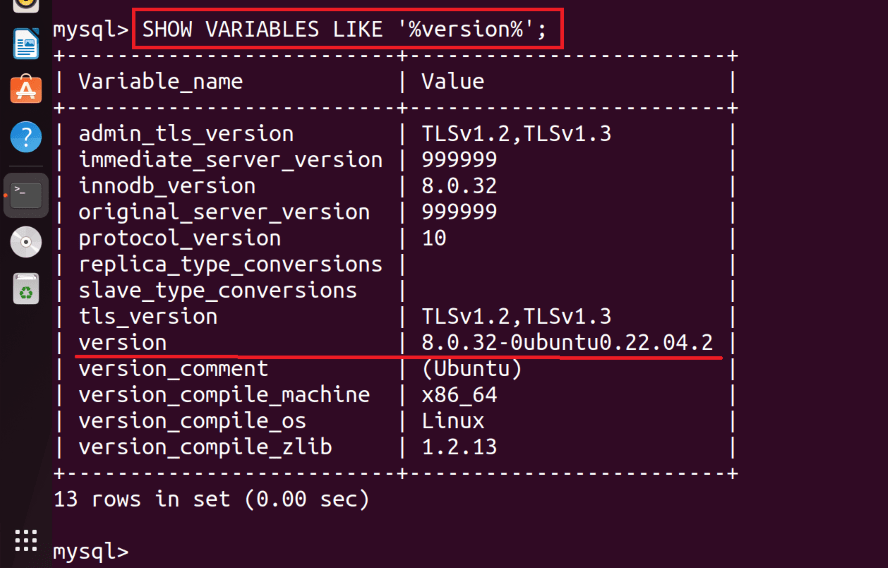Show Applications grid button
This screenshot has height=568, width=888.
coord(26,537)
